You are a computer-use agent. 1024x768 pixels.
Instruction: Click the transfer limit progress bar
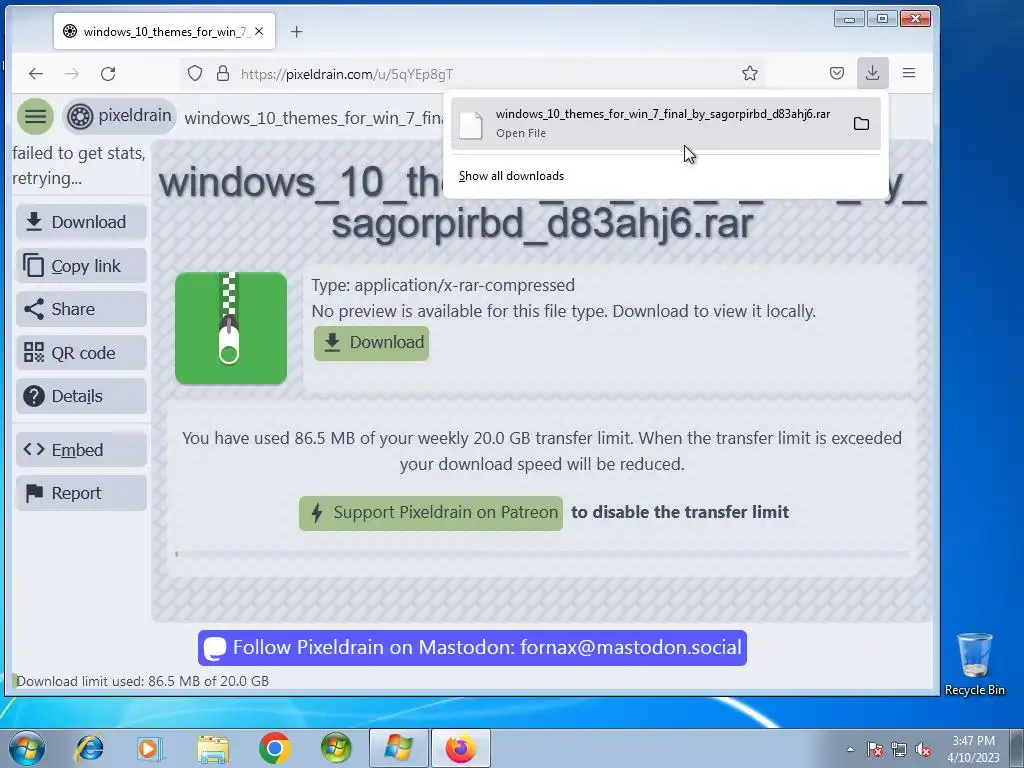(541, 554)
